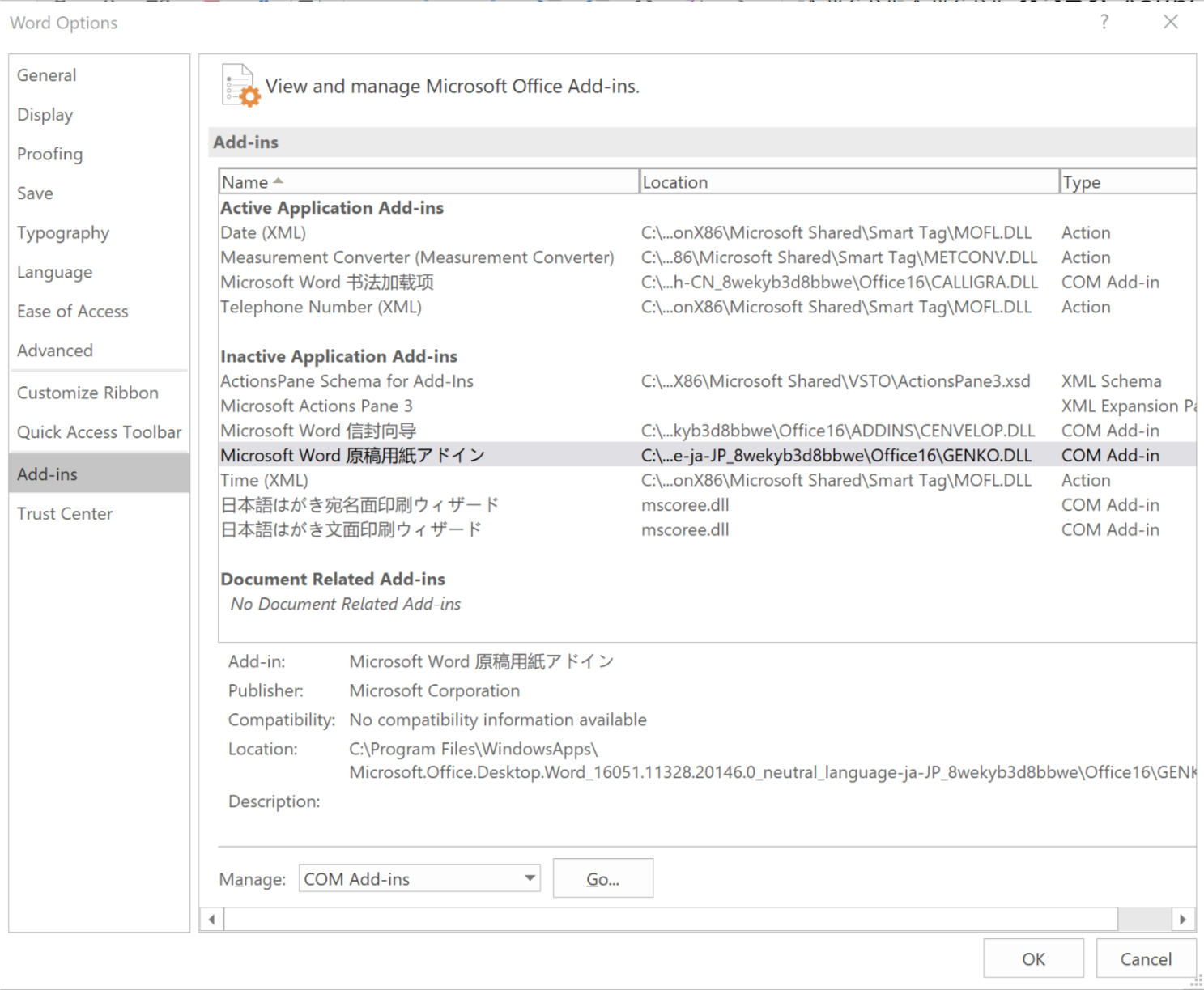Select the Measurement Converter add-in row
Viewport: 1204px width, 990px height.
click(708, 257)
